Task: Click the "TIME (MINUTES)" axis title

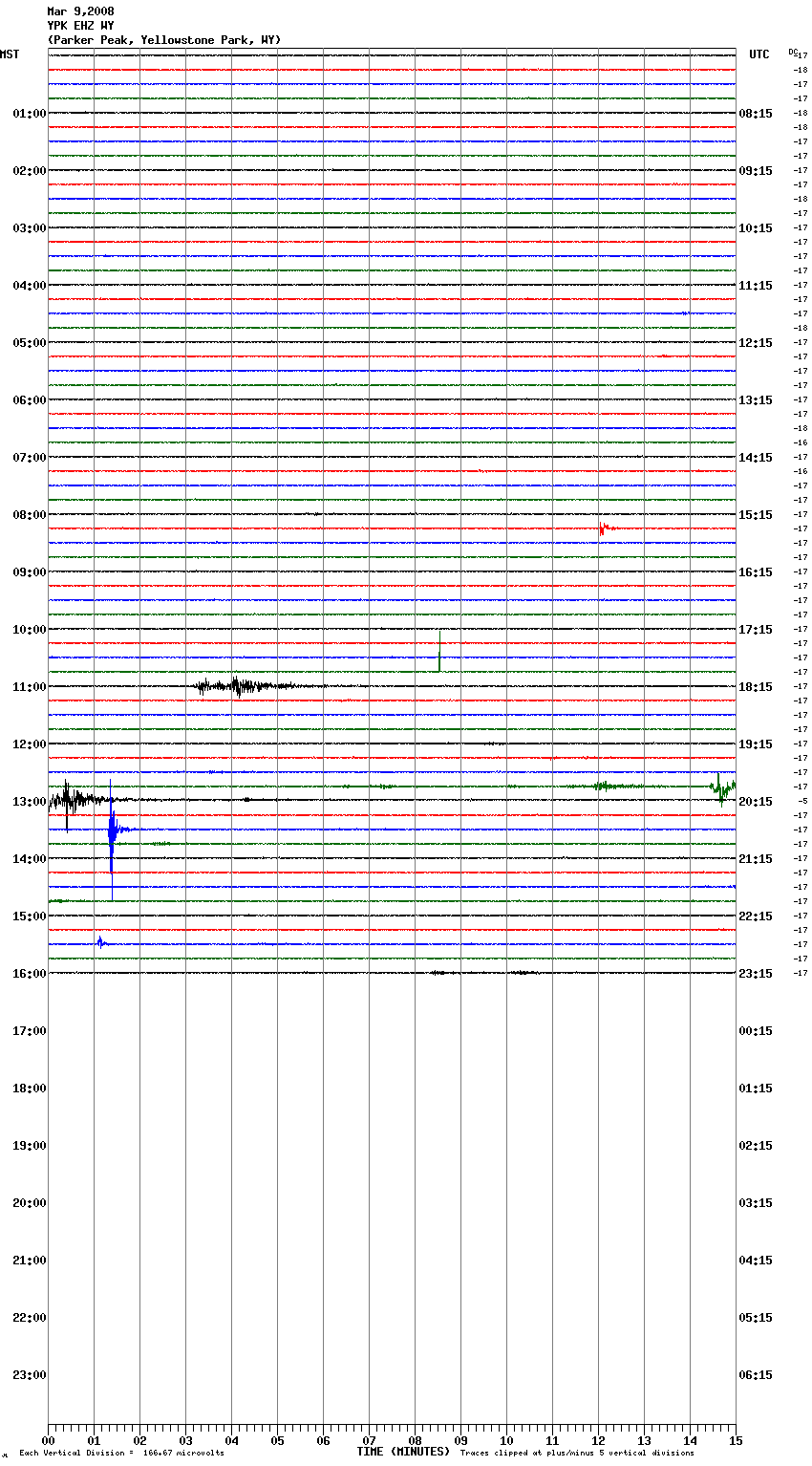Action: pyautogui.click(x=403, y=1451)
